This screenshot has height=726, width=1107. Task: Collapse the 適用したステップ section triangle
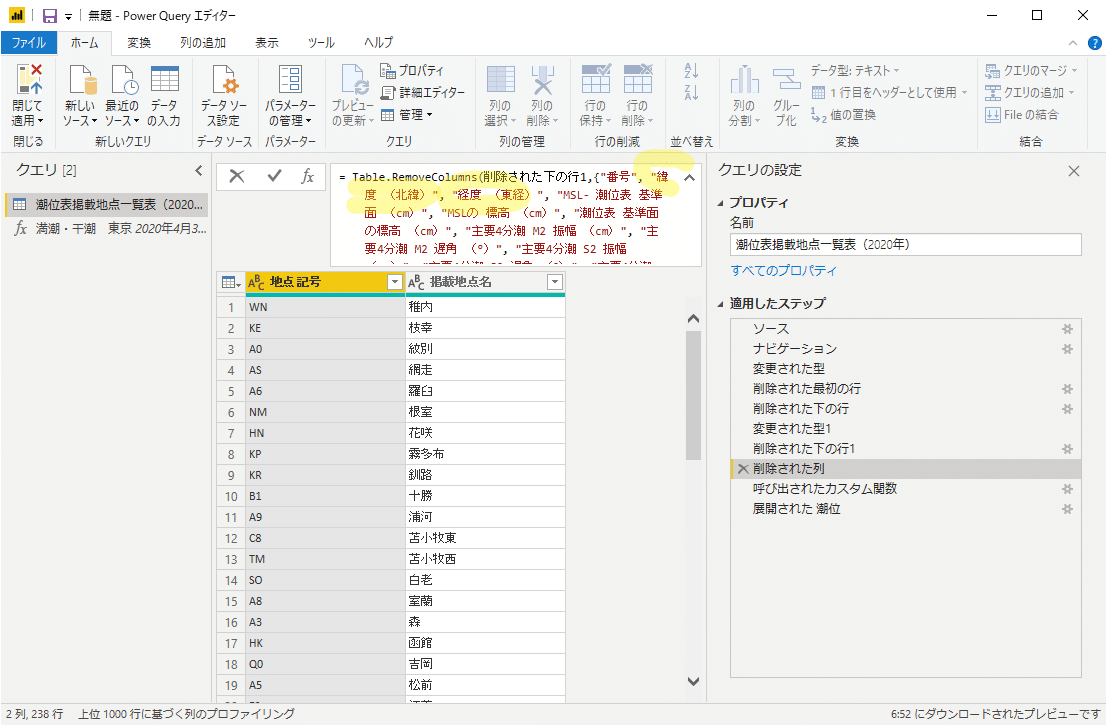pyautogui.click(x=721, y=304)
